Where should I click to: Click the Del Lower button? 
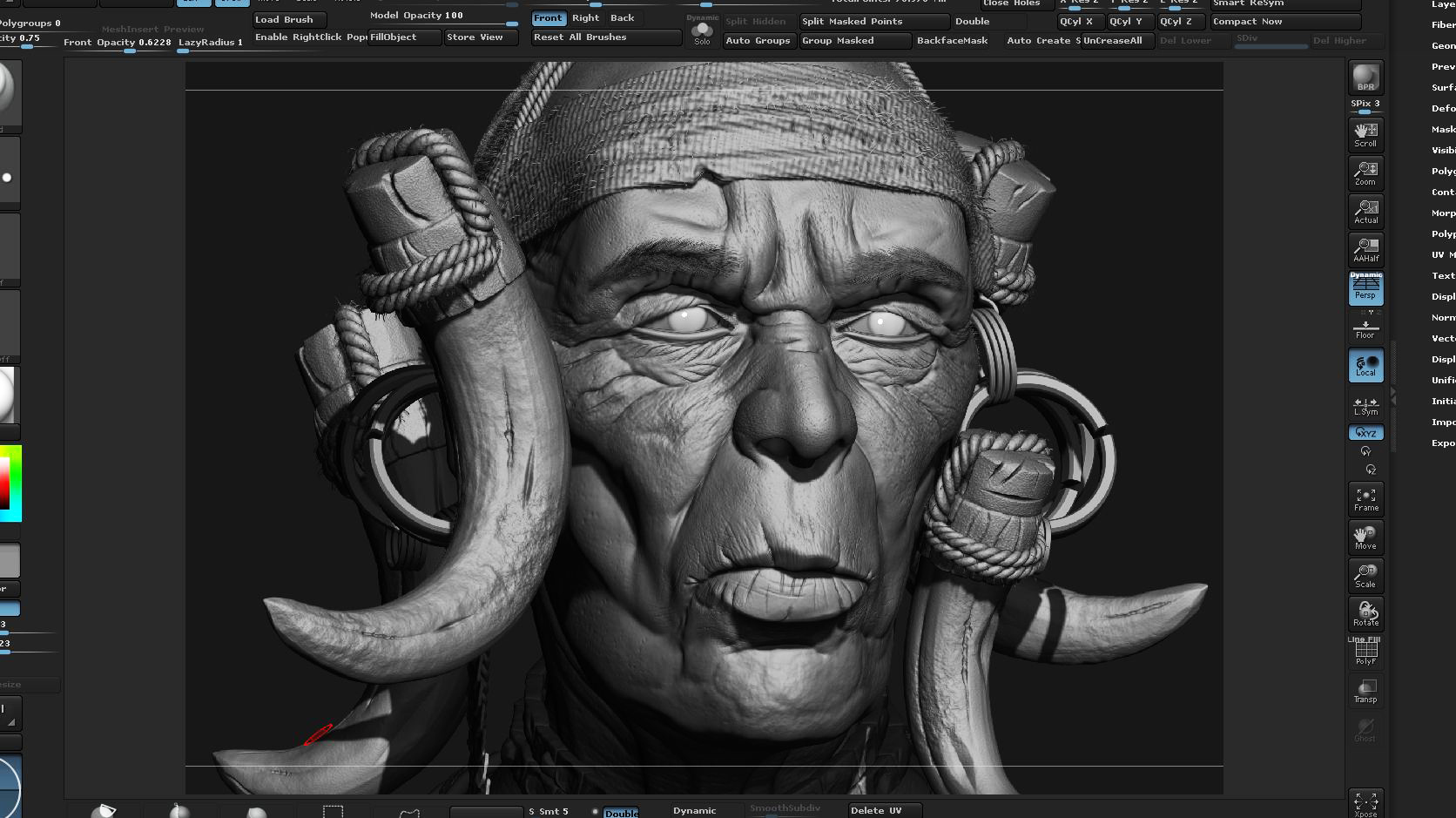coord(1194,41)
